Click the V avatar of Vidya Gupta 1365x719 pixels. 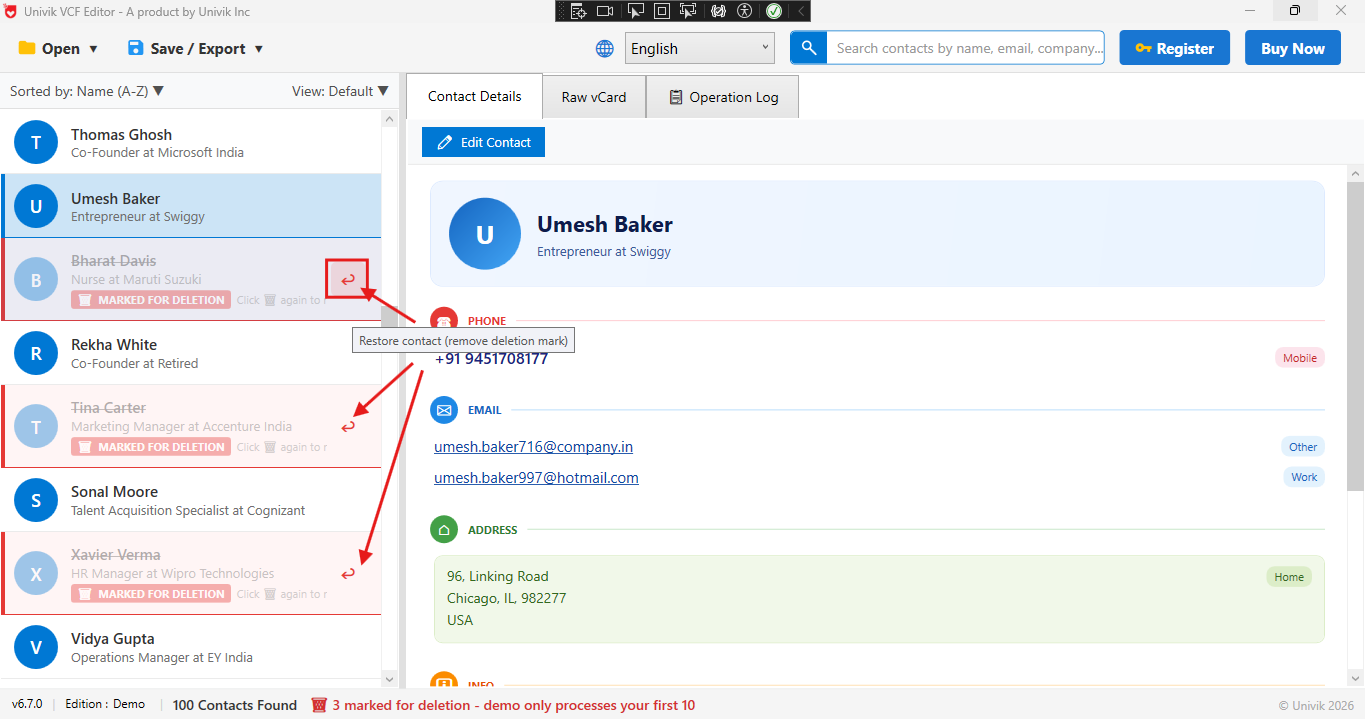tap(36, 647)
